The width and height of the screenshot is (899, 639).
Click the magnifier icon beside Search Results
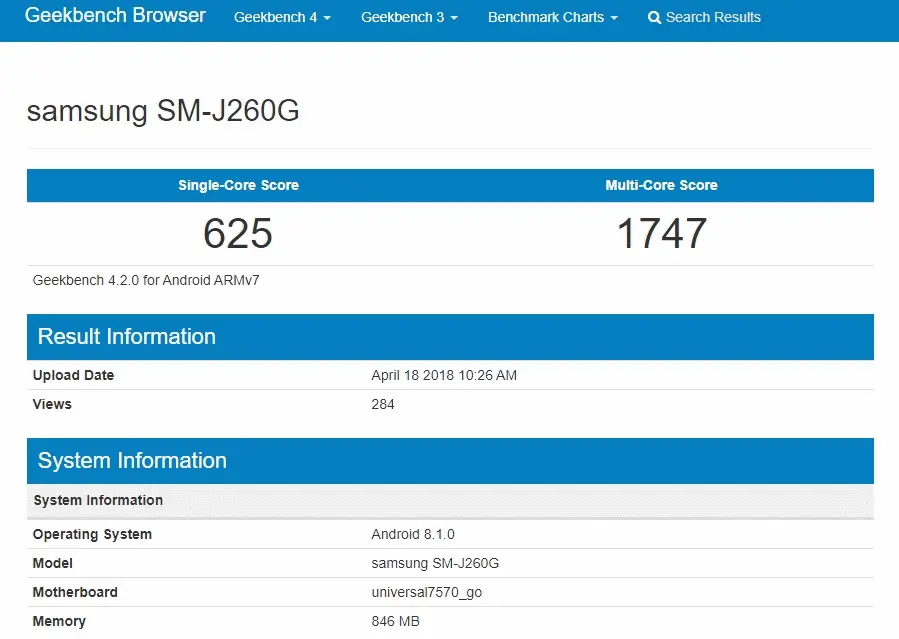click(x=654, y=18)
